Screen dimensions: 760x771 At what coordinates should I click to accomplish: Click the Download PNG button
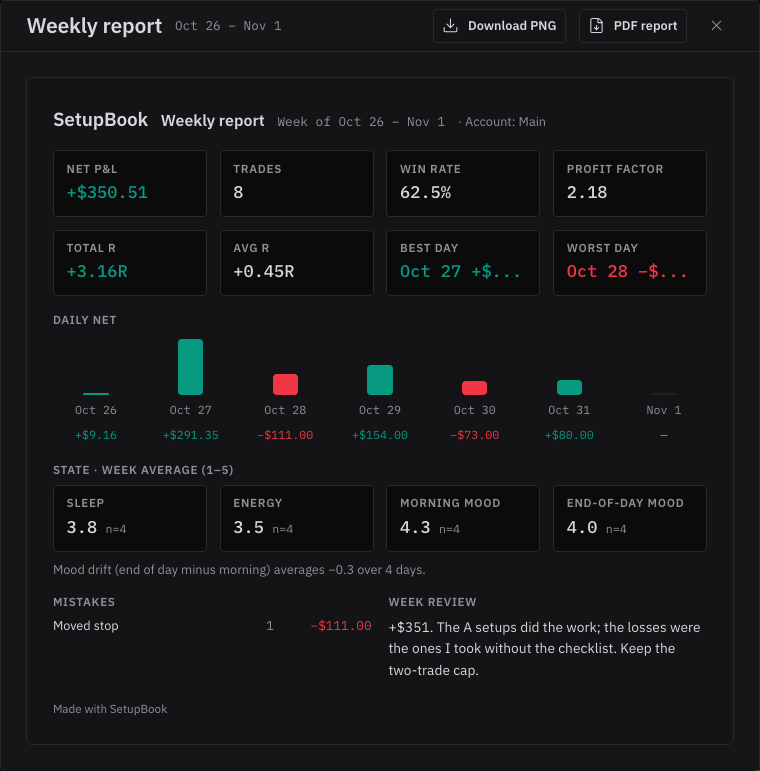coord(499,26)
